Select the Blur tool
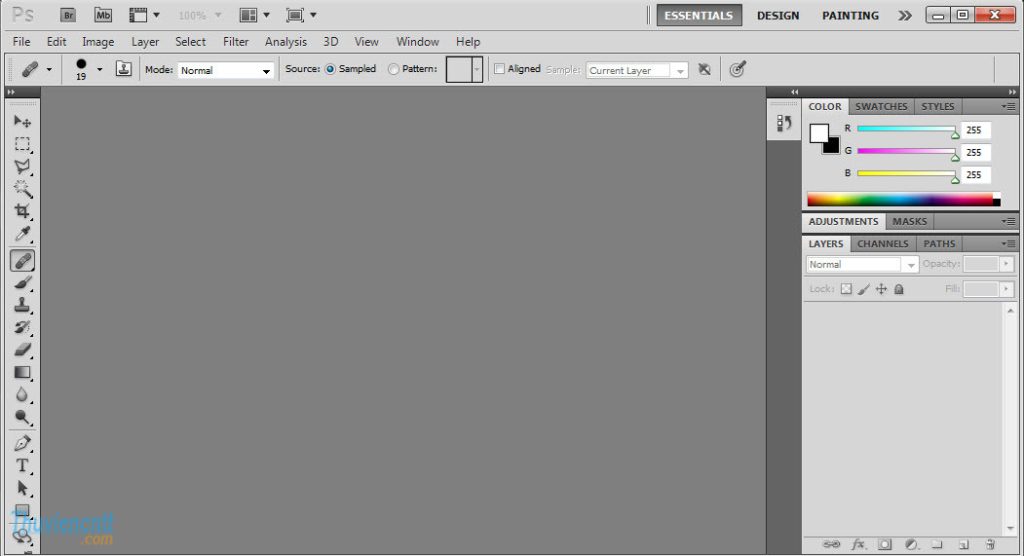Viewport: 1024px width, 556px height. tap(22, 395)
